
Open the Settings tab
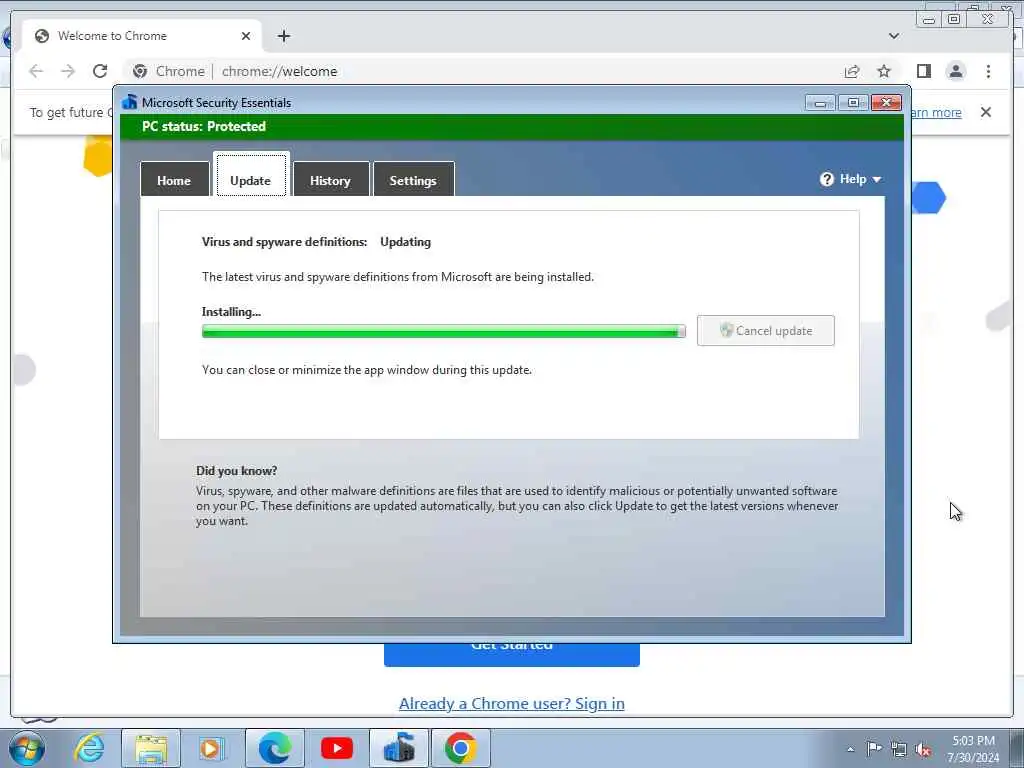coord(413,180)
